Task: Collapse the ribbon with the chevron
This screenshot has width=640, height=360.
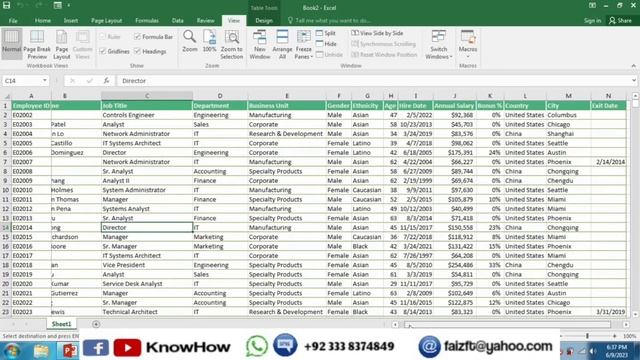Action: coord(633,66)
